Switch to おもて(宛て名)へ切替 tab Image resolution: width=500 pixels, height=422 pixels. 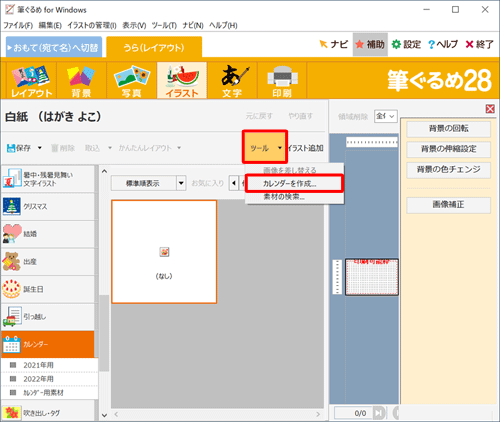(x=54, y=47)
